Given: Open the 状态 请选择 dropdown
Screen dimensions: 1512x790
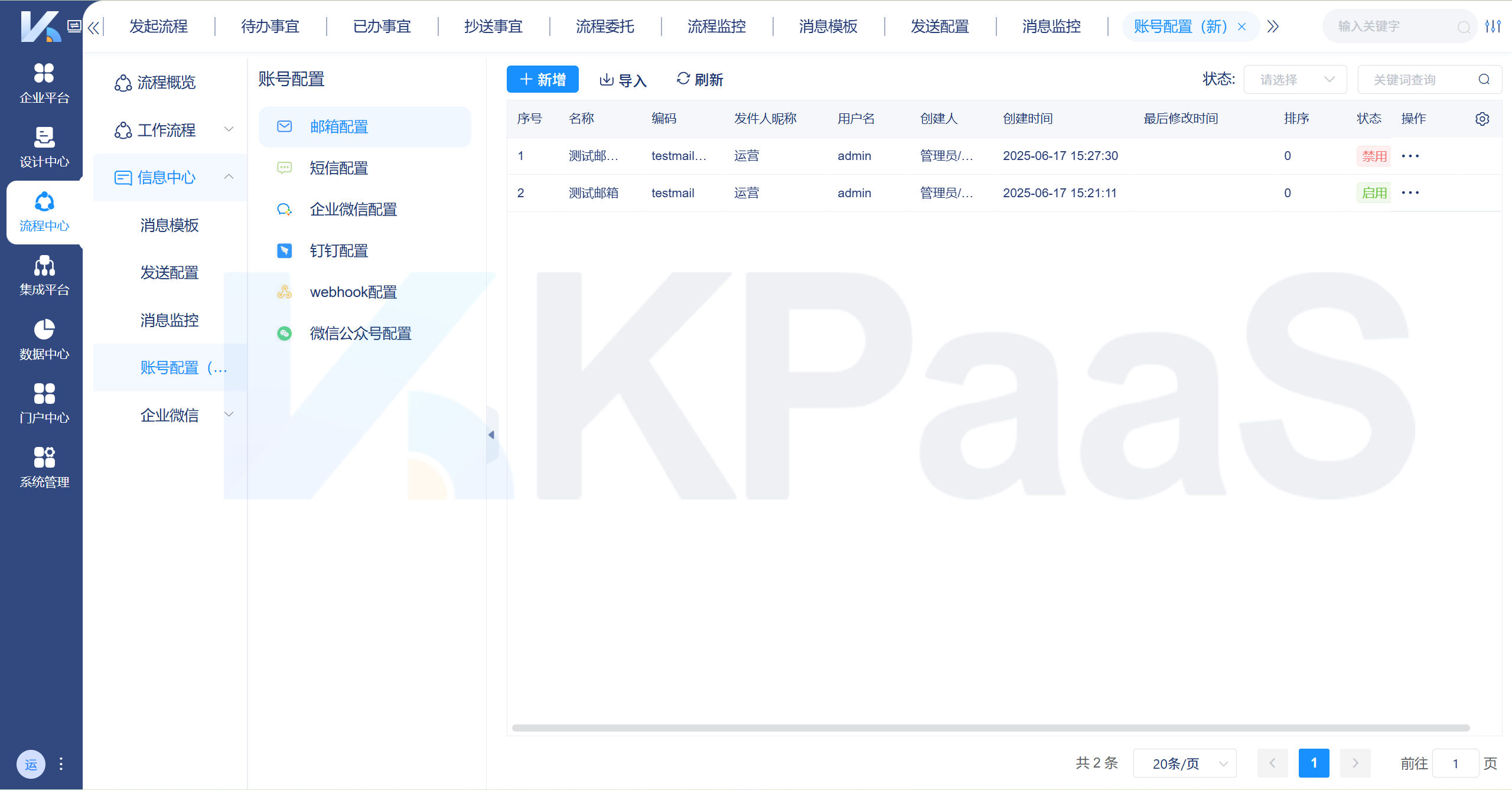Looking at the screenshot, I should click(1295, 80).
